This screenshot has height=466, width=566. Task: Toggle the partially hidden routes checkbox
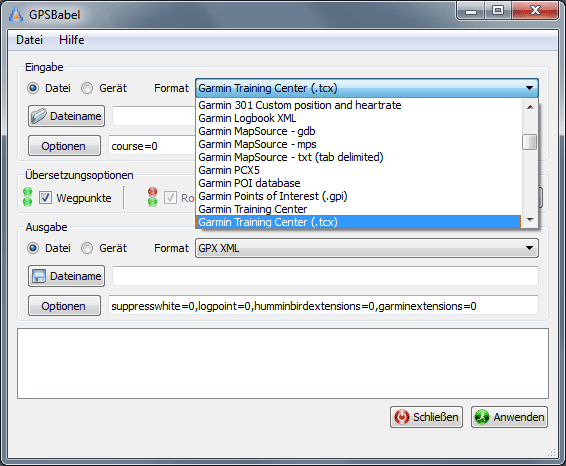(x=170, y=197)
